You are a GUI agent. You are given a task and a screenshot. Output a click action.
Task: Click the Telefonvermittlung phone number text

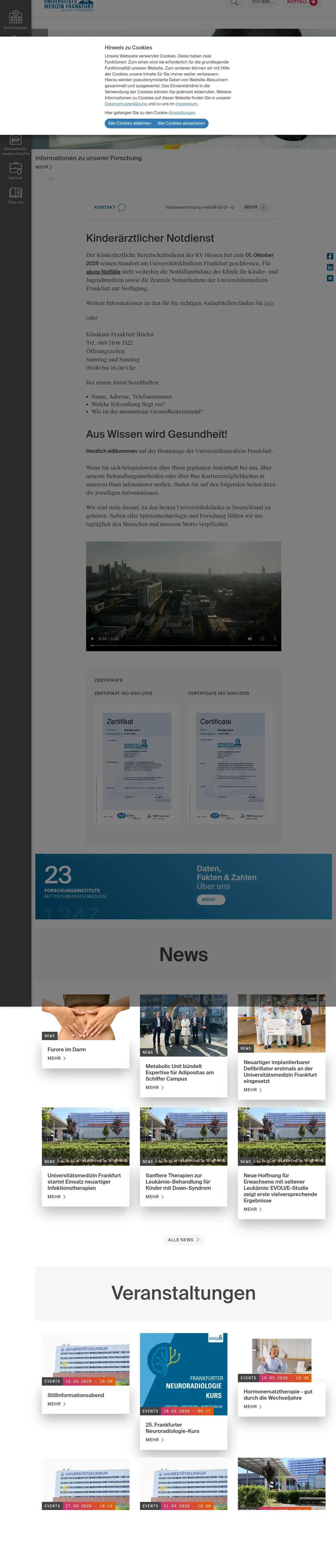pyautogui.click(x=199, y=207)
